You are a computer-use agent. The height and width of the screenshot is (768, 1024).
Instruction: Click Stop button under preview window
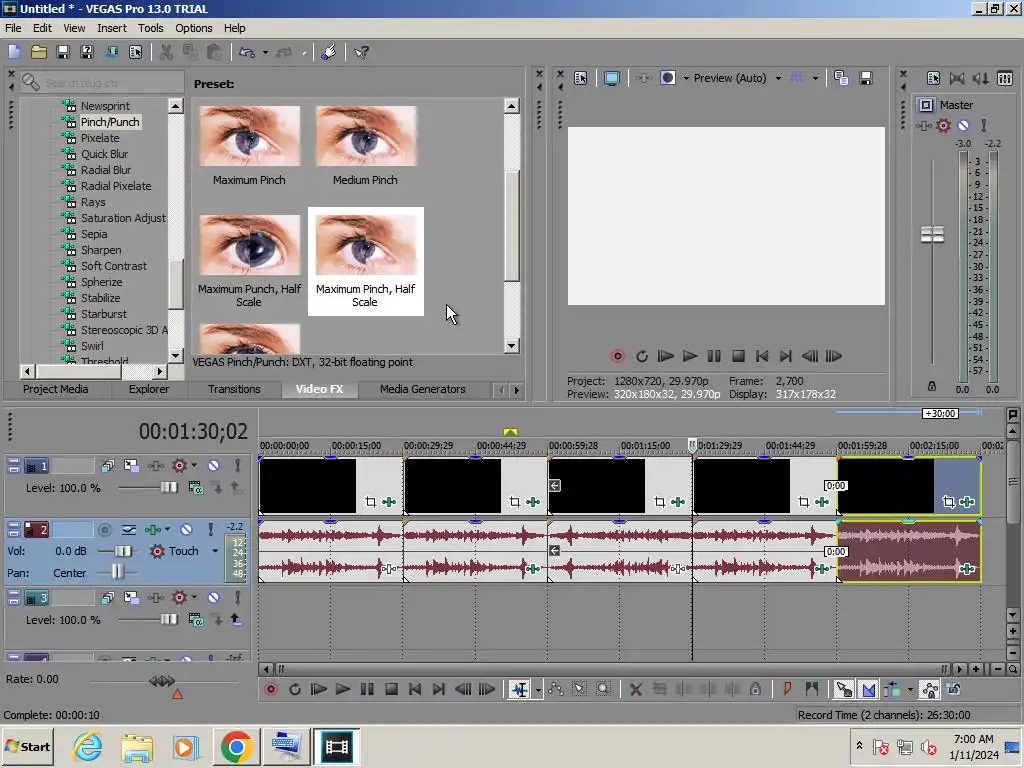click(x=738, y=356)
